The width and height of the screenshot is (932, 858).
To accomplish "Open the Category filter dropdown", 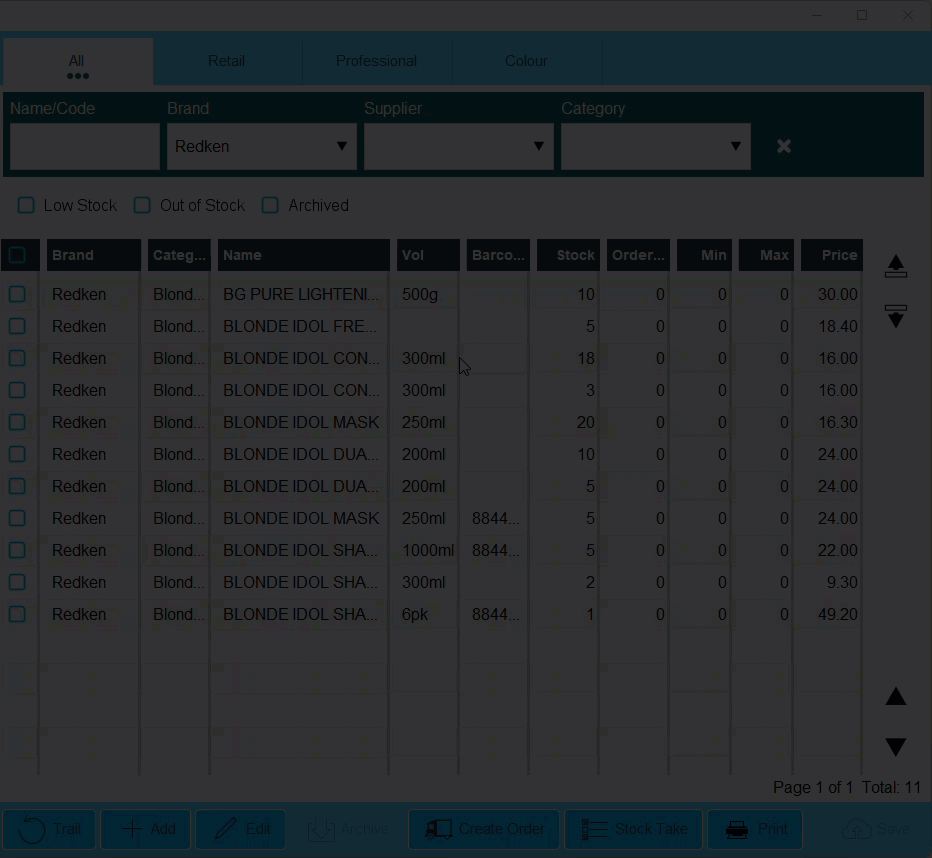I will point(656,147).
